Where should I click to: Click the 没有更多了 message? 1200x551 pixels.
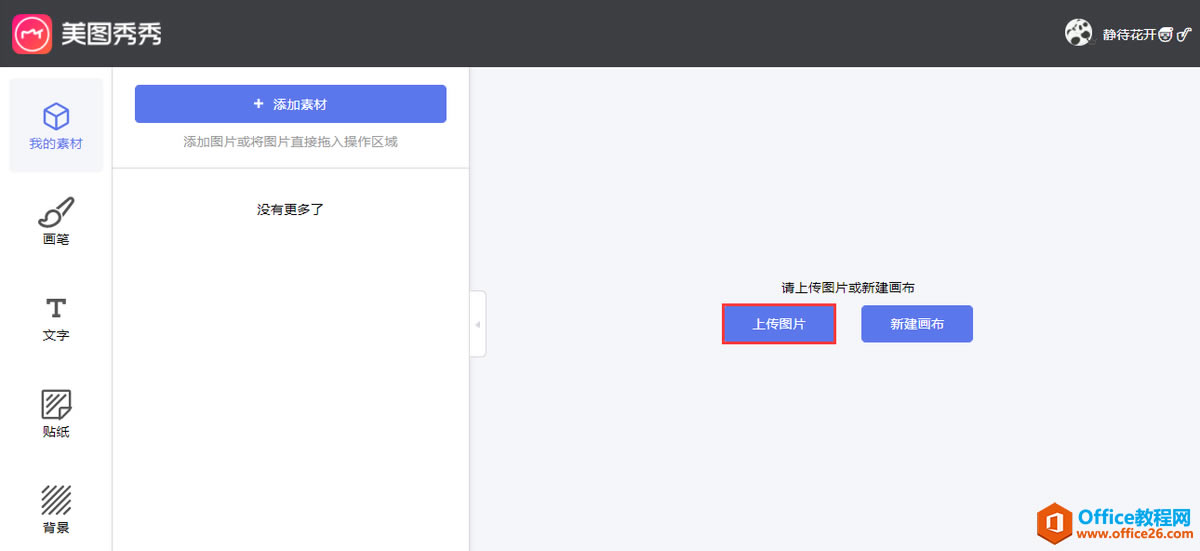(291, 209)
